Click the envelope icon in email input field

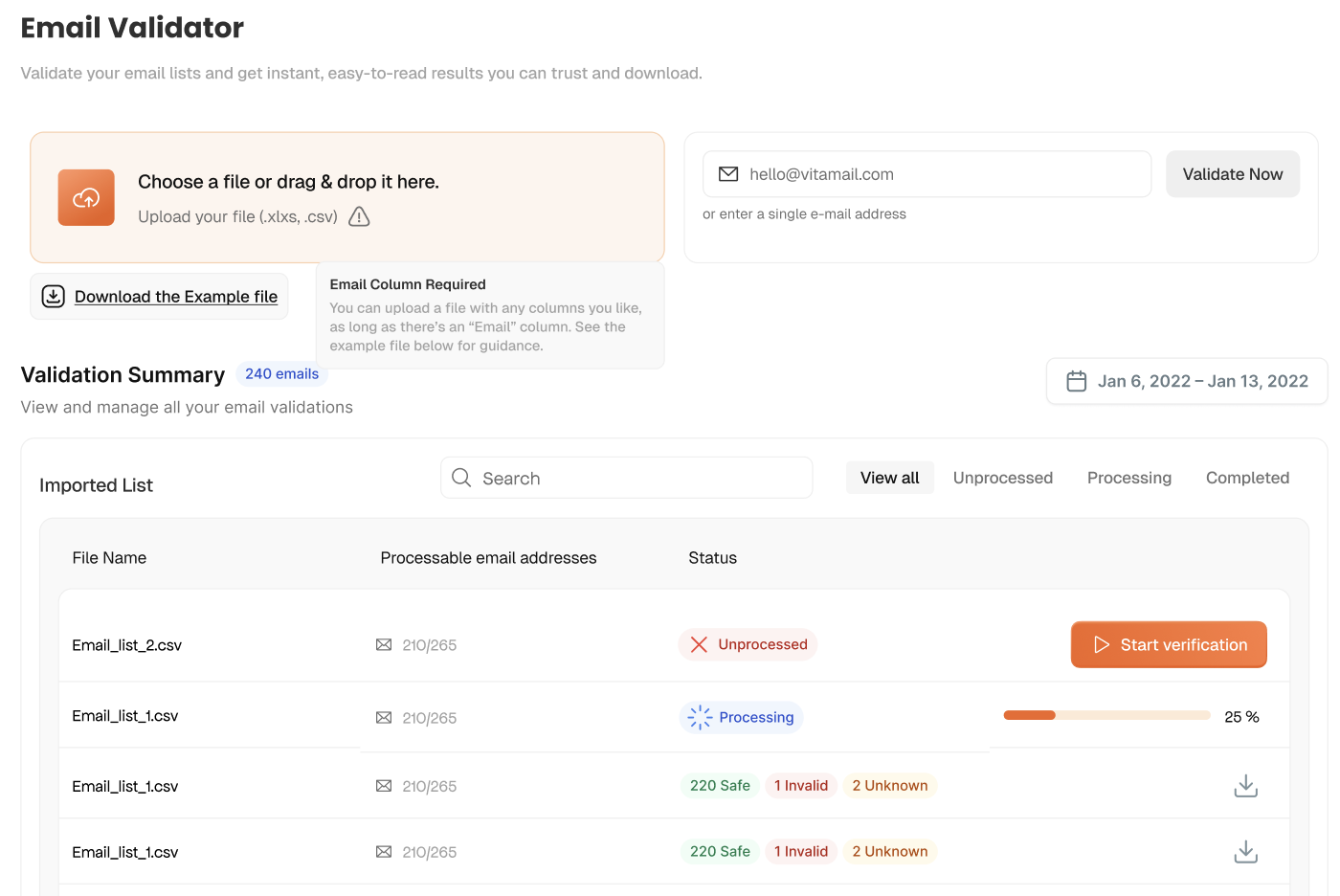729,173
